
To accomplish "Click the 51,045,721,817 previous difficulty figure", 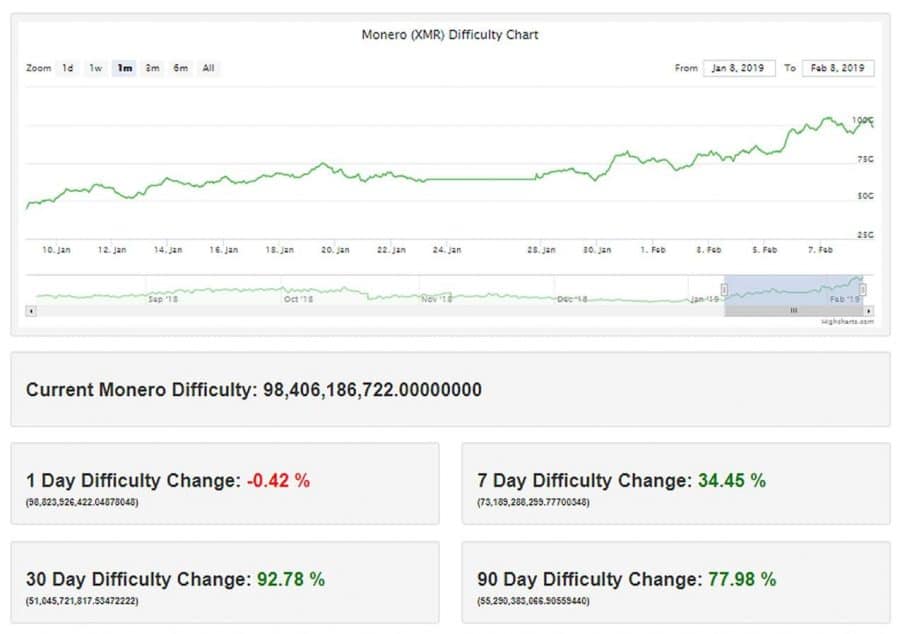I will (x=82, y=601).
